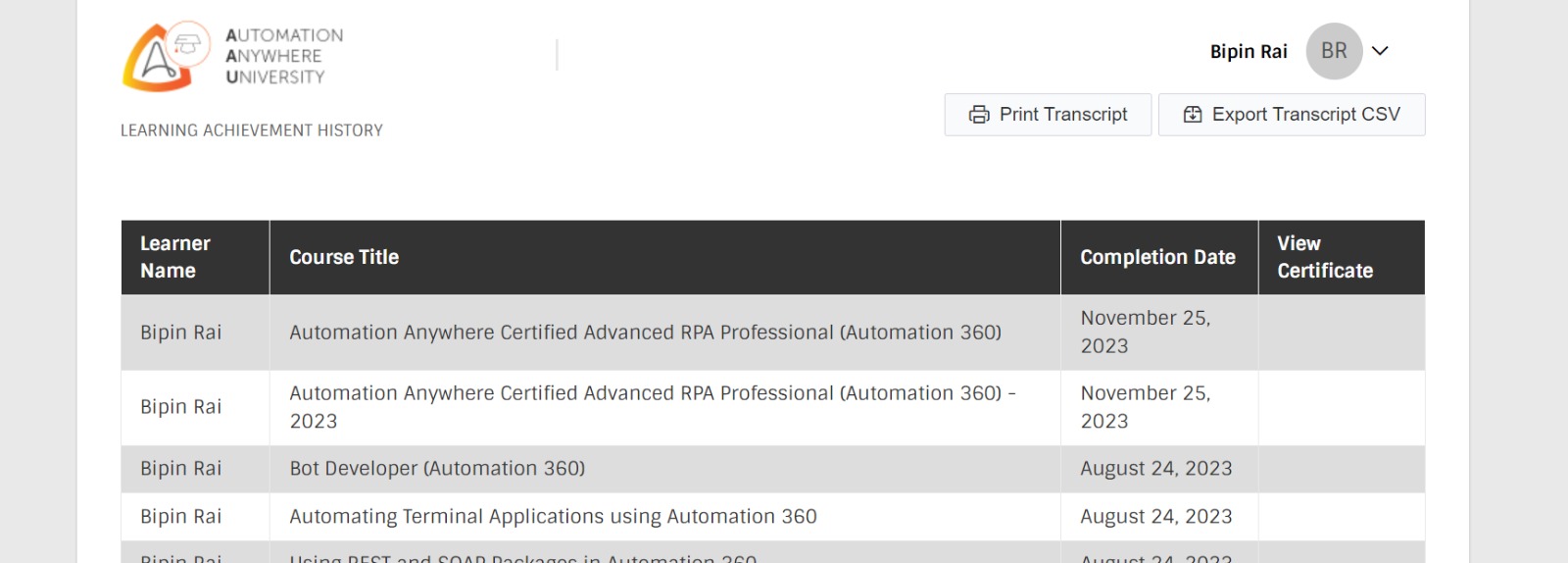Click completion date of Bot Developer row
1568x563 pixels.
[x=1156, y=469]
